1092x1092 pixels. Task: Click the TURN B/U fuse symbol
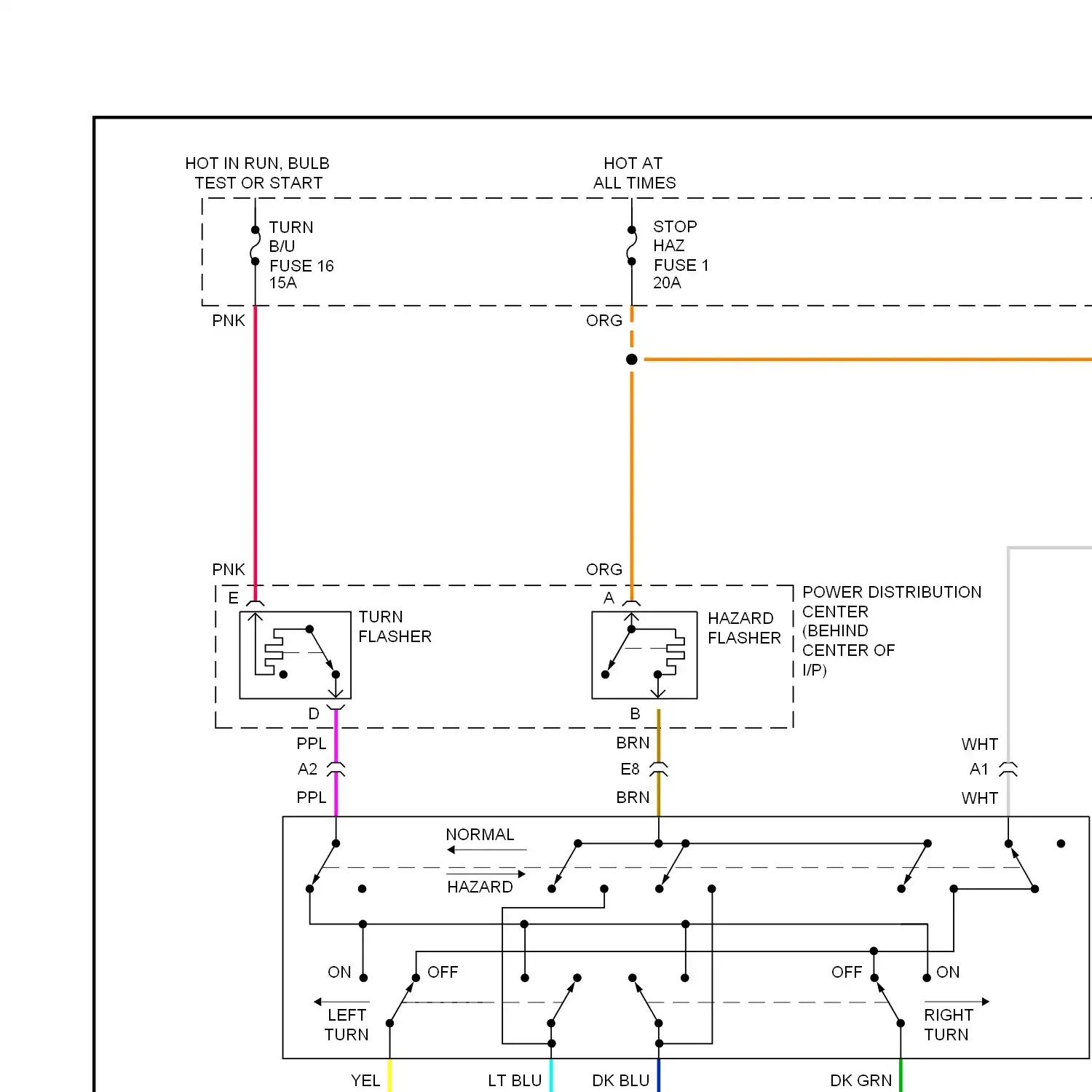coord(256,245)
